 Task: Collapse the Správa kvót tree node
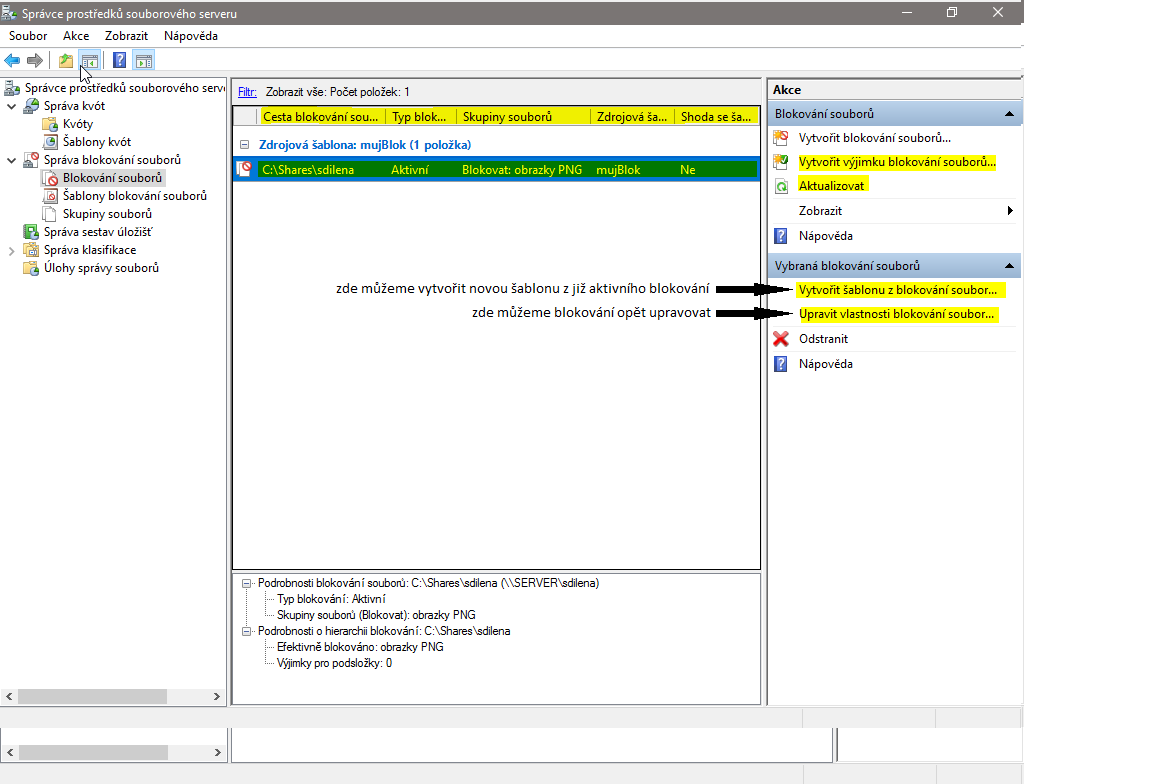coord(11,106)
